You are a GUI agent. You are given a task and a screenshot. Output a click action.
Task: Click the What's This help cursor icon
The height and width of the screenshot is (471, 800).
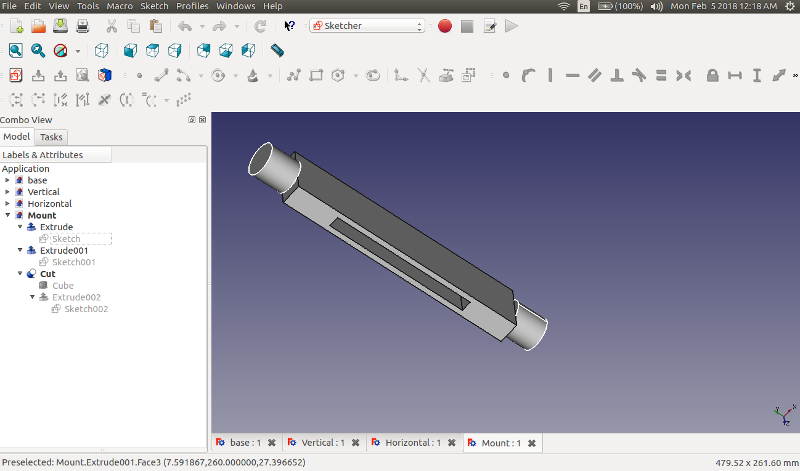pos(290,26)
